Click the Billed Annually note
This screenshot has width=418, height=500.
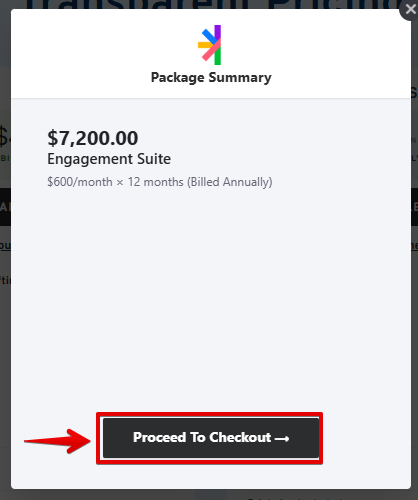pos(230,182)
